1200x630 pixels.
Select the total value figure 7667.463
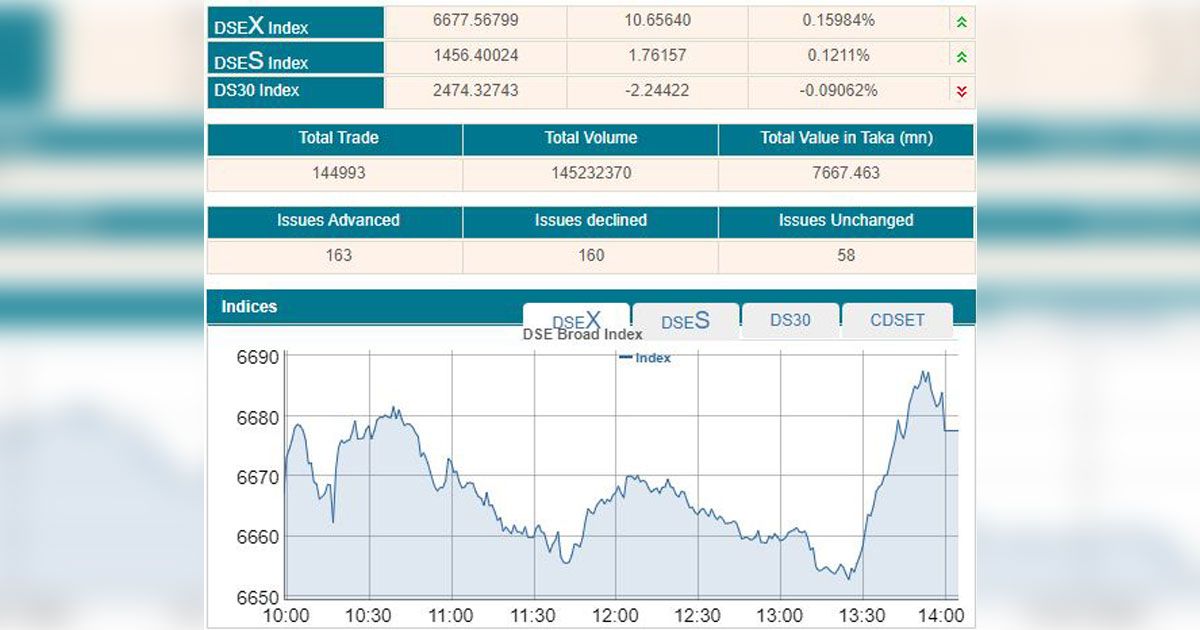tap(847, 173)
